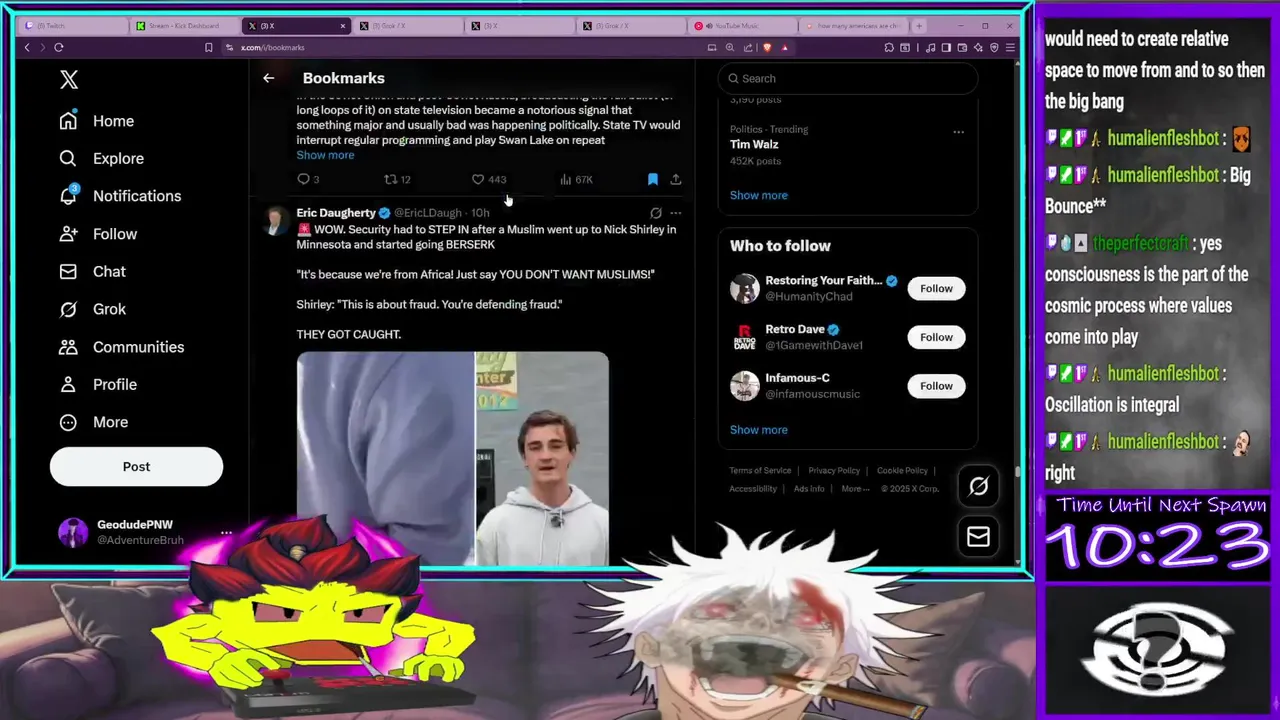Open Grok from the sidebar
This screenshot has width=1280, height=720.
92,309
